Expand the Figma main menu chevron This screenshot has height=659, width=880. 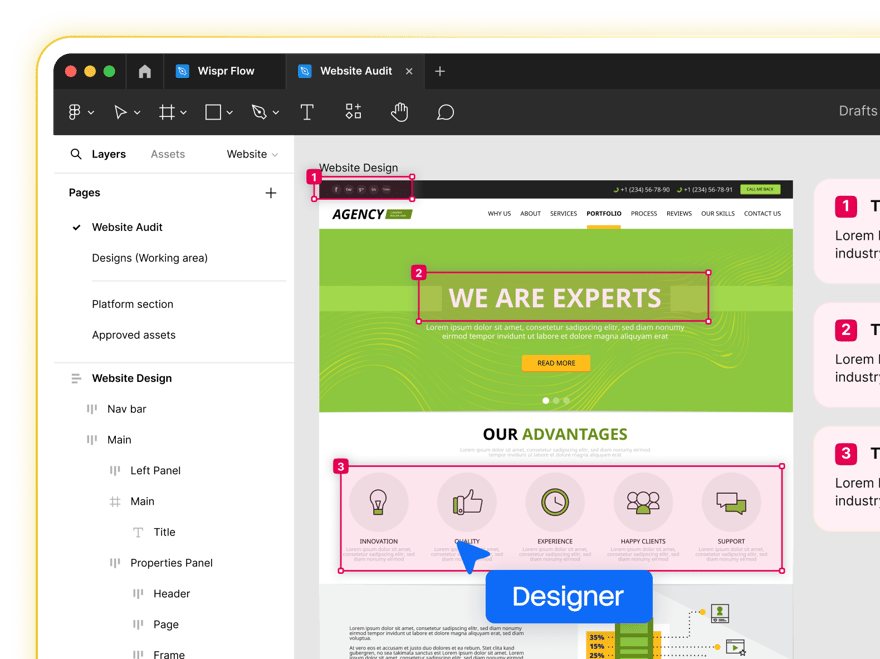coord(91,113)
